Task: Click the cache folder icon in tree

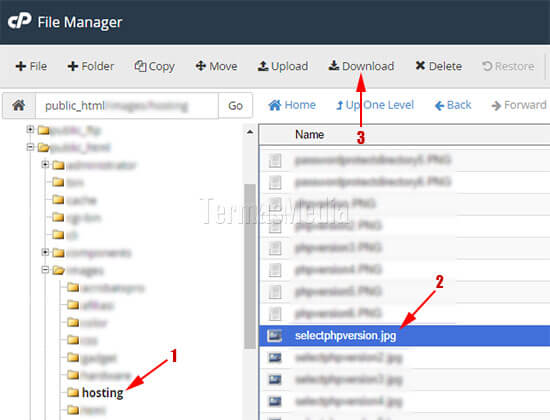Action: coord(58,200)
